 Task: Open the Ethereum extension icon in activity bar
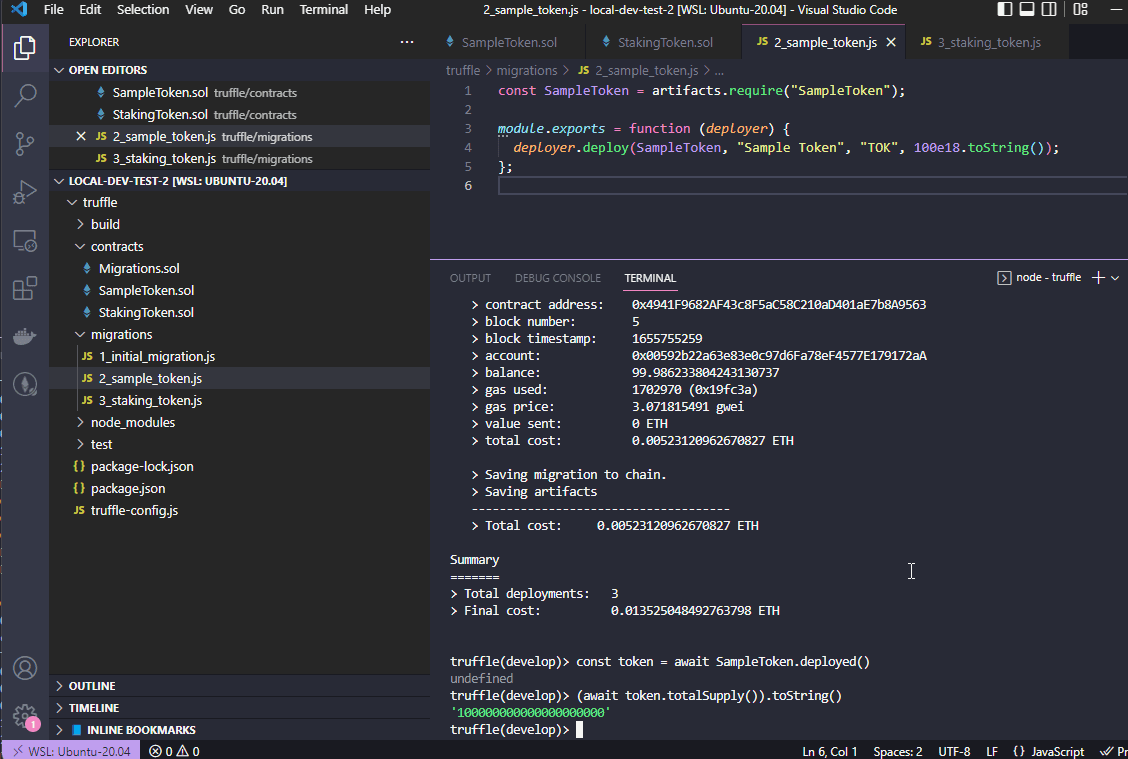(24, 384)
